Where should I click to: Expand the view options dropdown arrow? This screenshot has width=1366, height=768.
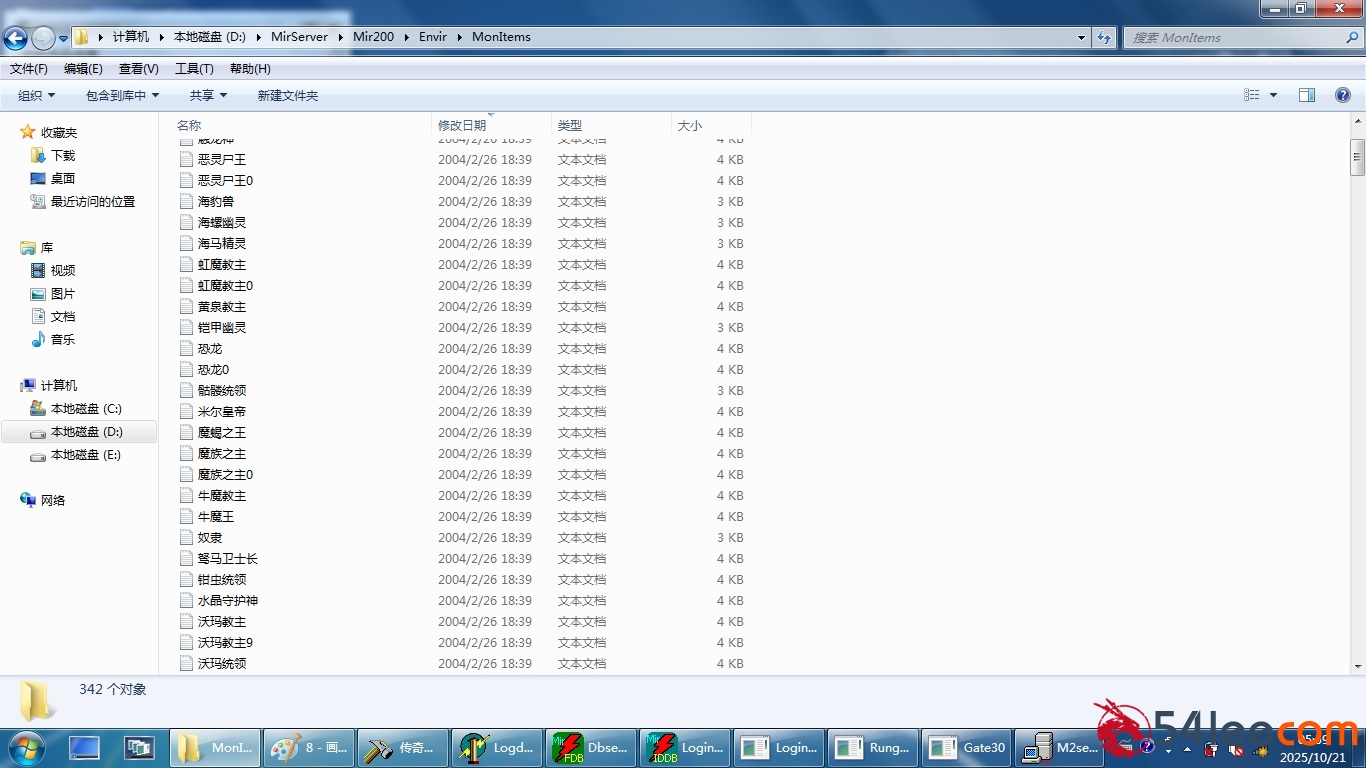tap(1273, 95)
